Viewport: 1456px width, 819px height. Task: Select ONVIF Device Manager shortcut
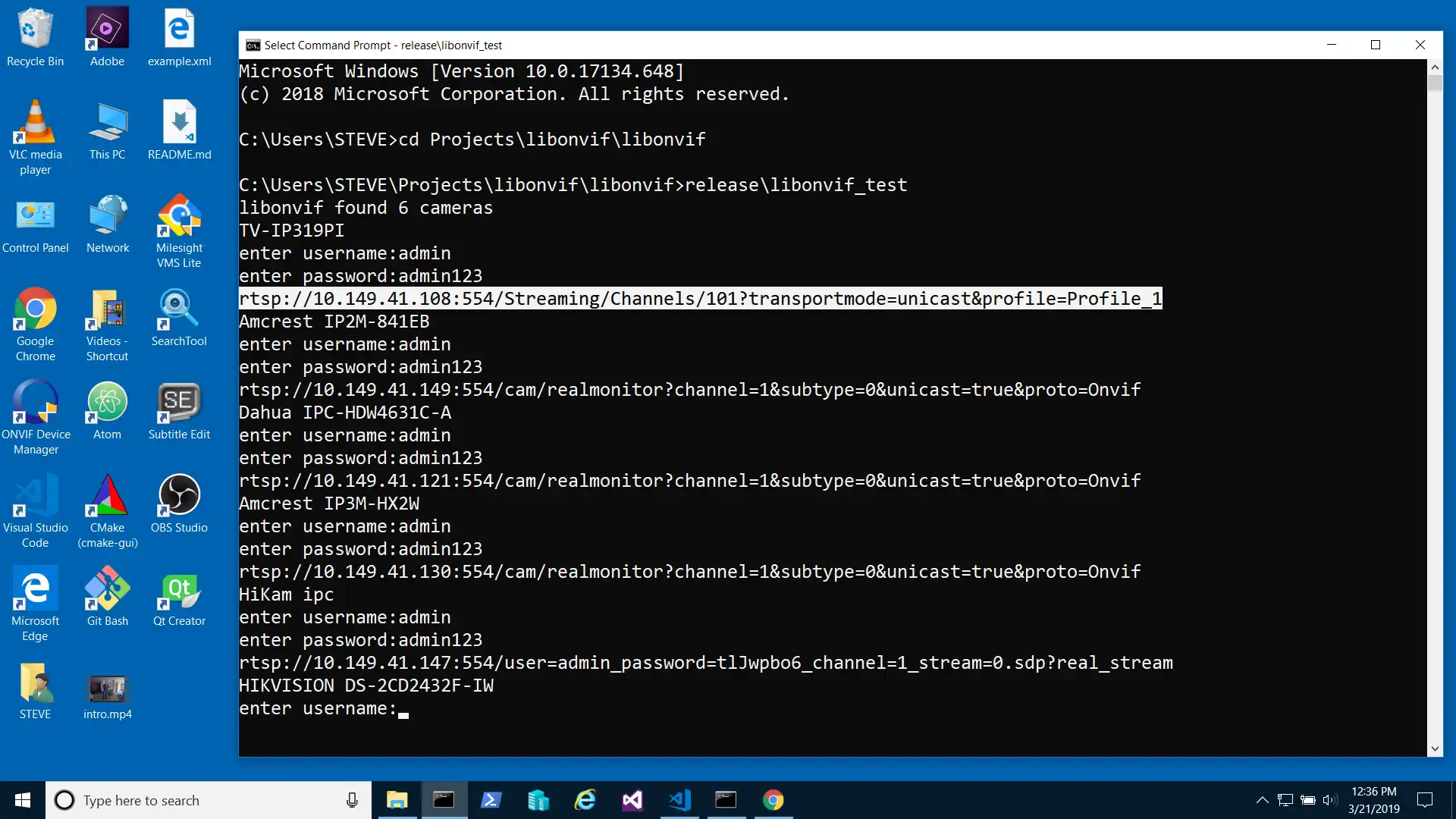(x=35, y=418)
